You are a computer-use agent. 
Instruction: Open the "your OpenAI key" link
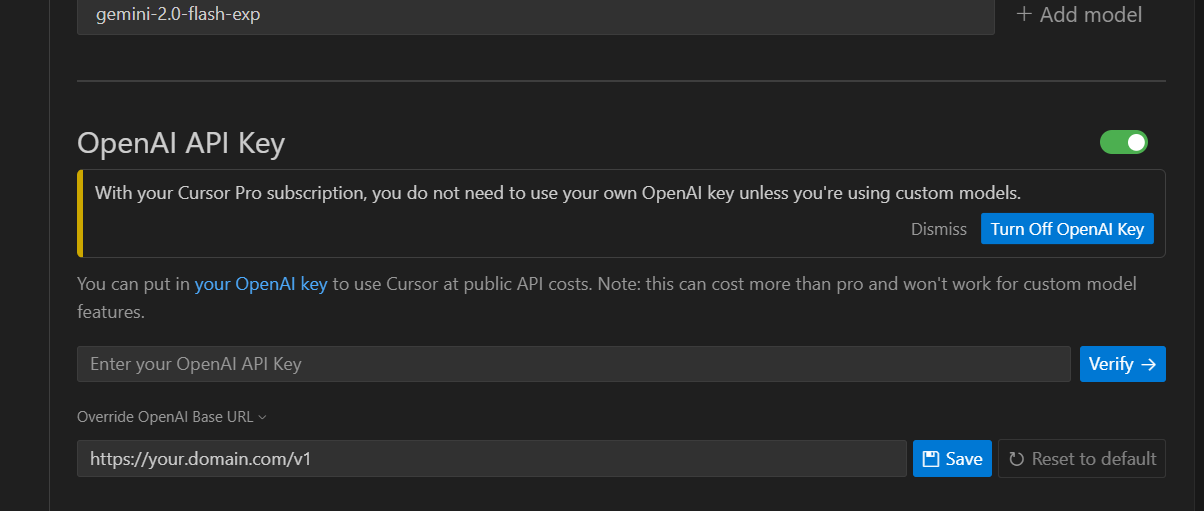261,284
